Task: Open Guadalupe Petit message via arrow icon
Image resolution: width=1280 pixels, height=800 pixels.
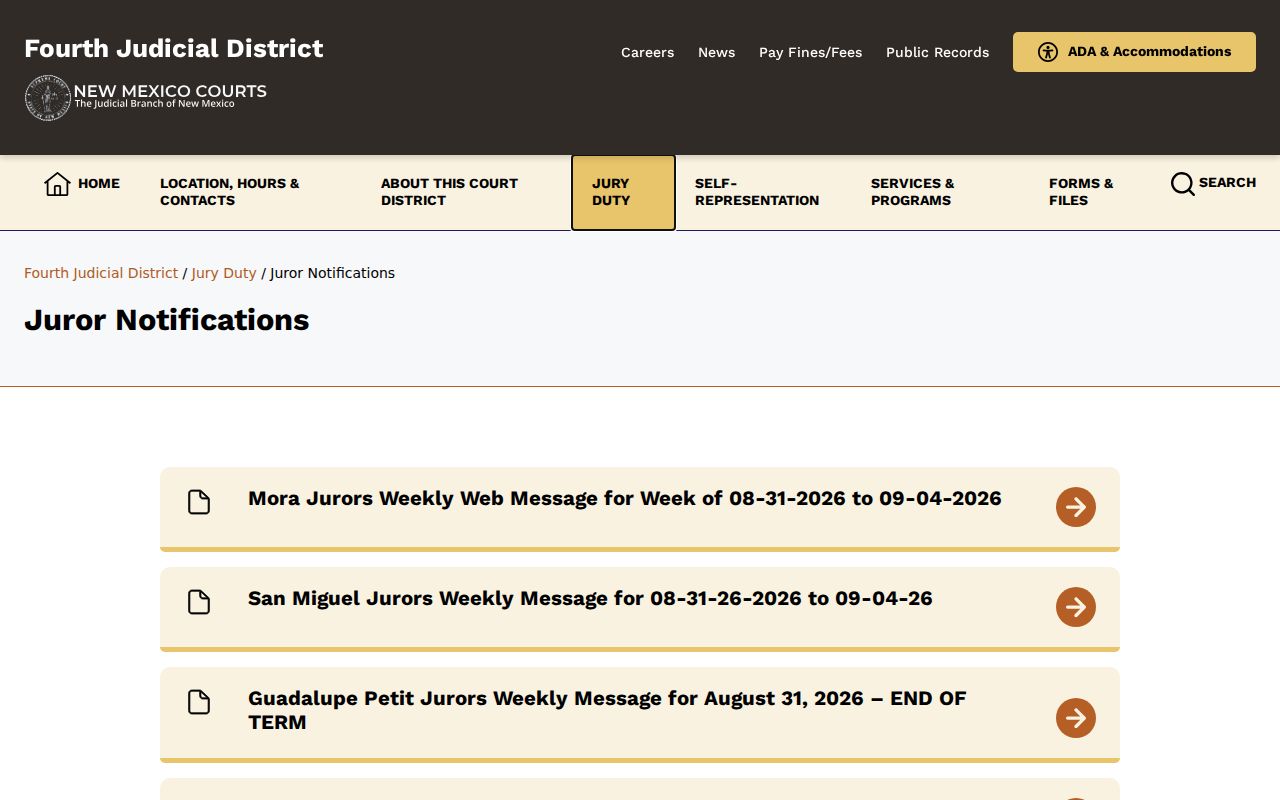Action: tap(1076, 718)
